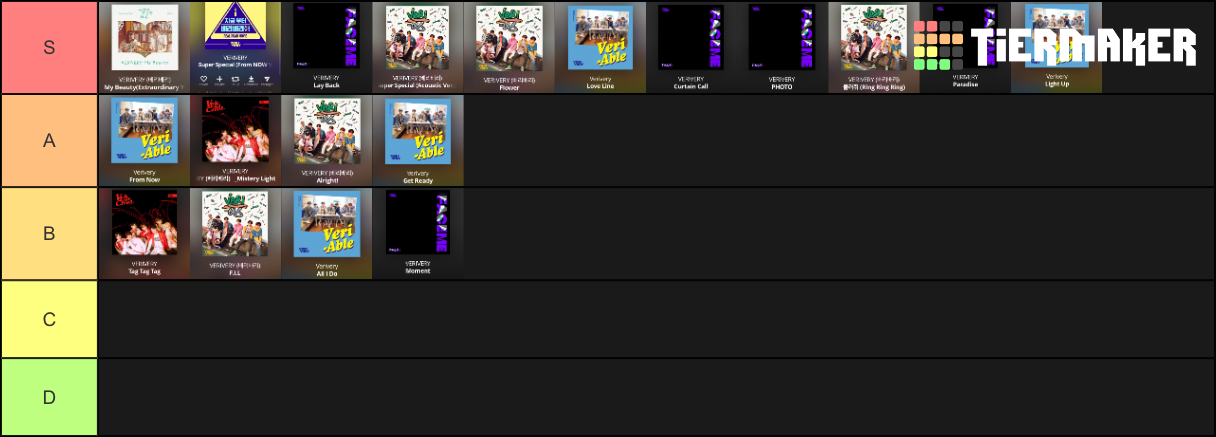Click the All I Do song card
1216x437 pixels.
click(326, 234)
